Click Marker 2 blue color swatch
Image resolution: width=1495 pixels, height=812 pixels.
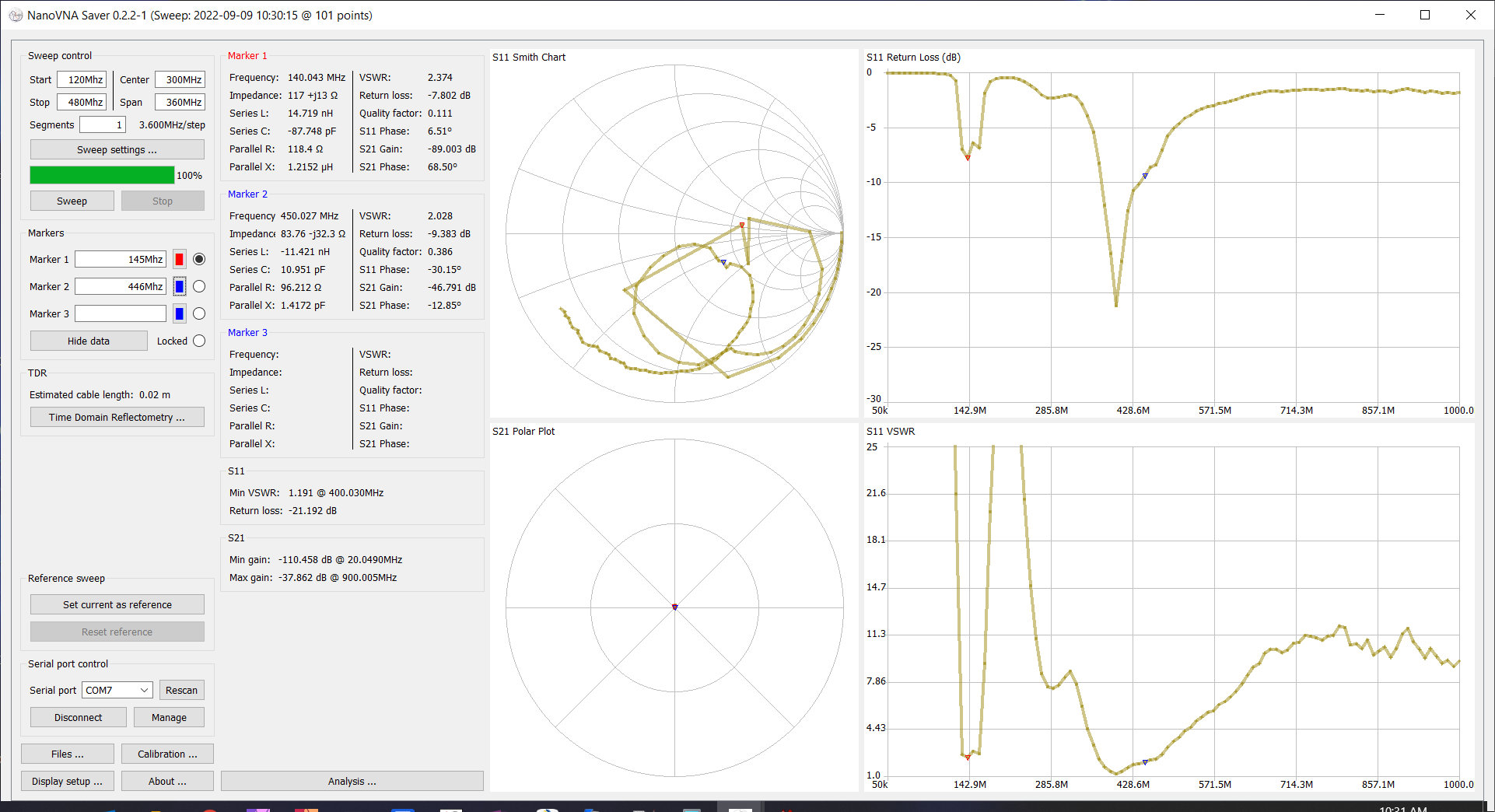180,287
